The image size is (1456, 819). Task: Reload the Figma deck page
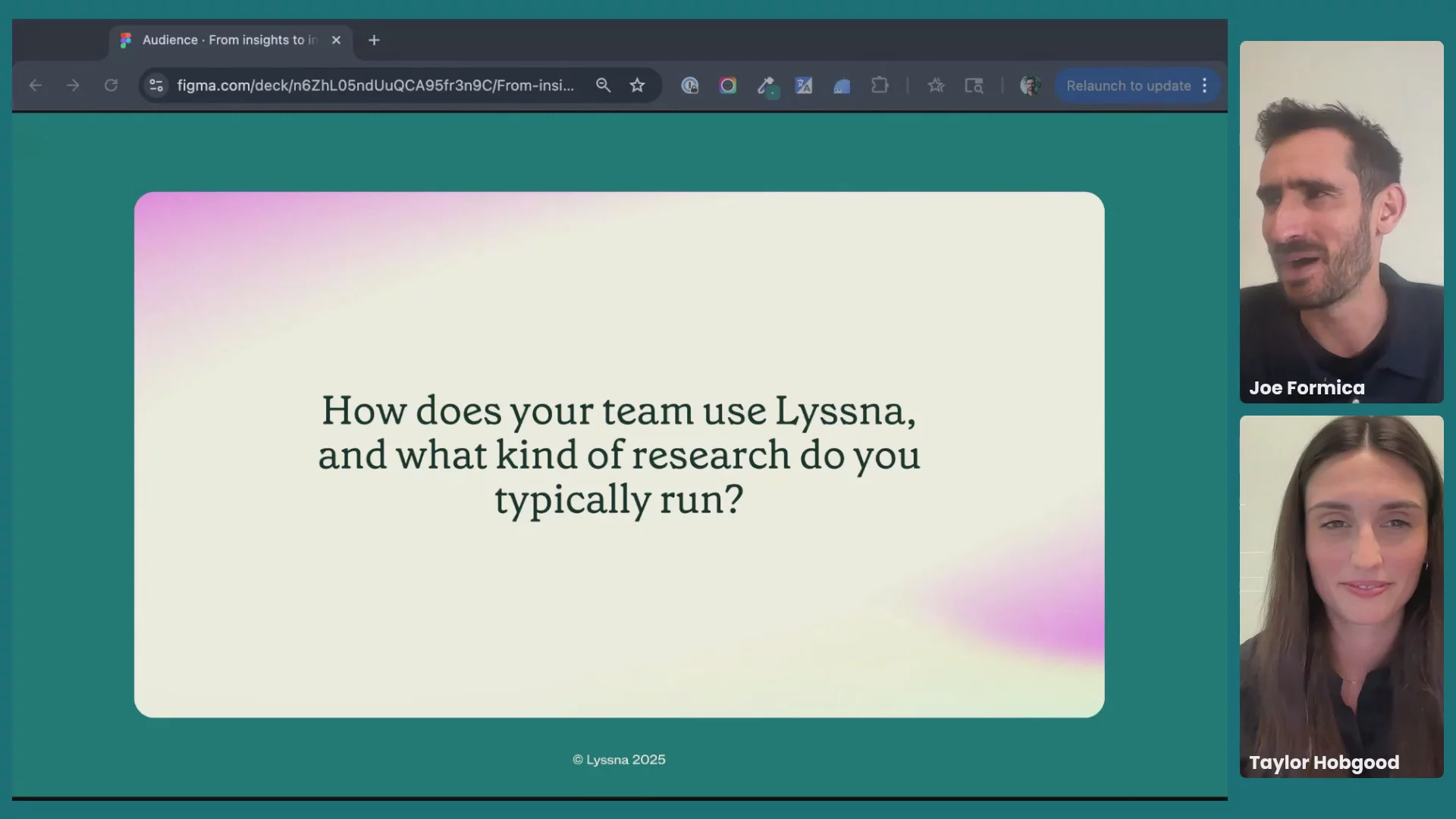pyautogui.click(x=111, y=86)
